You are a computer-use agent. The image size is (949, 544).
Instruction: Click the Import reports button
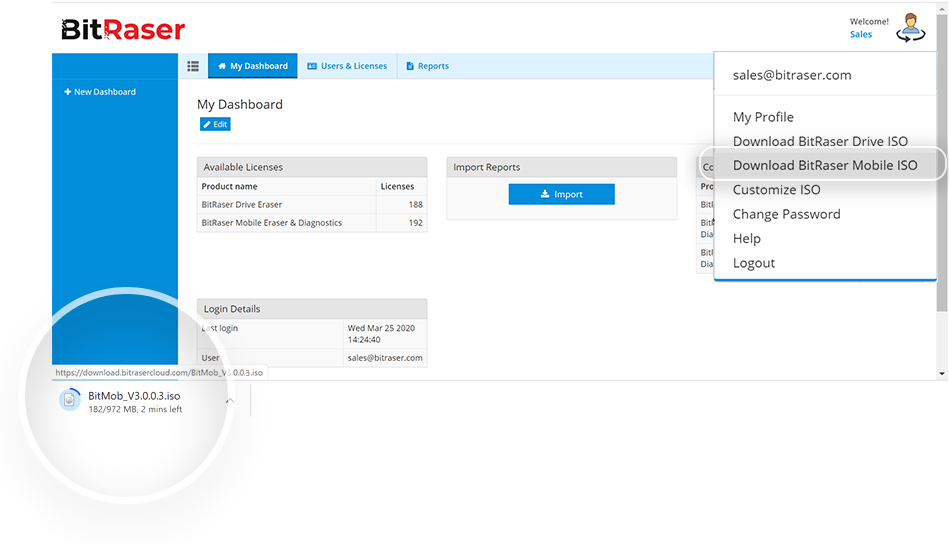pyautogui.click(x=561, y=194)
